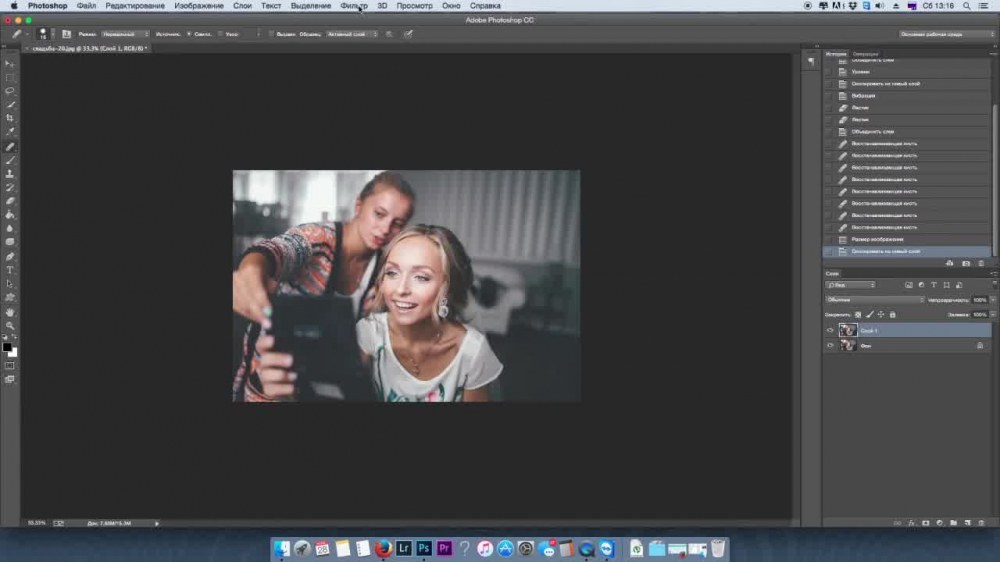
Task: Hide the Слой 1 layer
Action: coord(830,330)
